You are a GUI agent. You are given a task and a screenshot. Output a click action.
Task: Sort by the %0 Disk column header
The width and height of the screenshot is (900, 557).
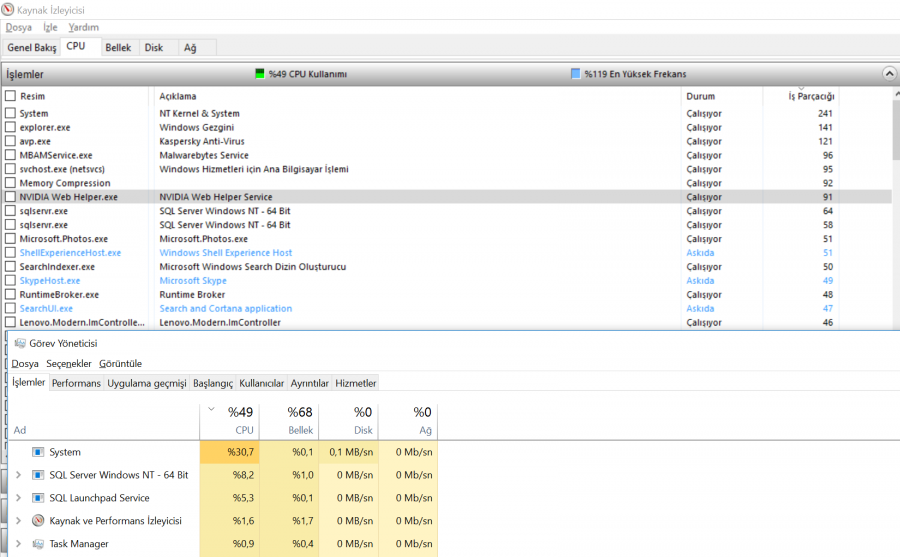[x=348, y=420]
